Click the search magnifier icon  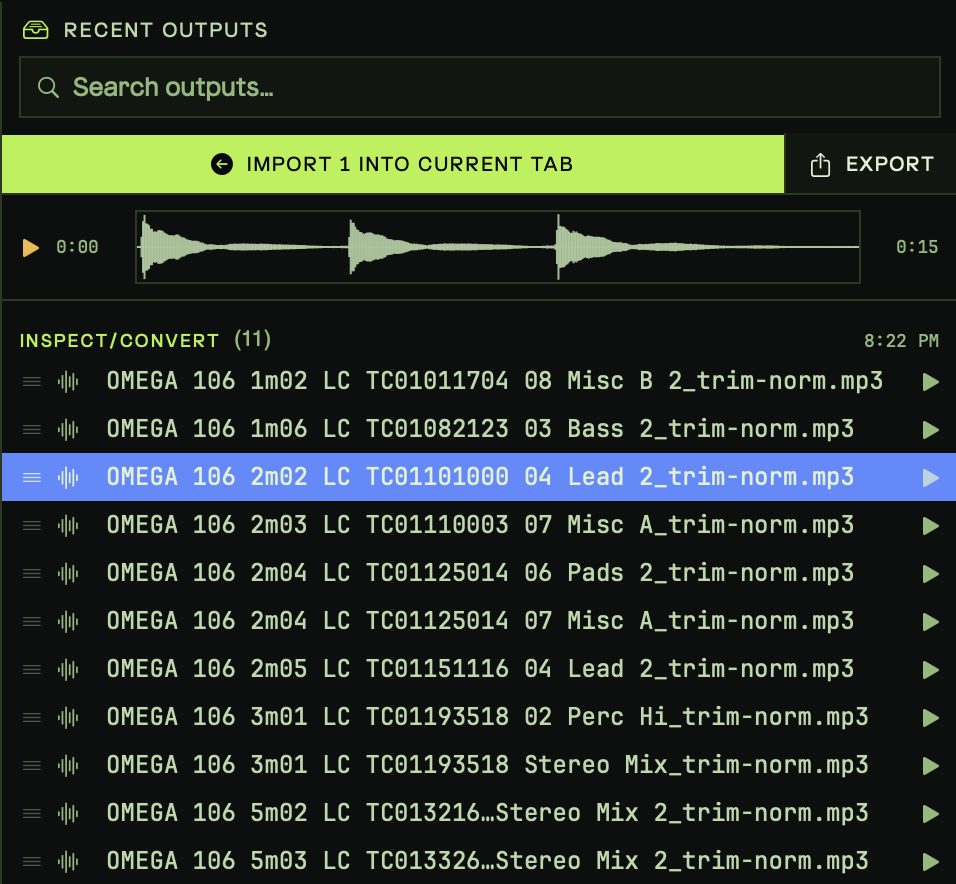tap(48, 88)
